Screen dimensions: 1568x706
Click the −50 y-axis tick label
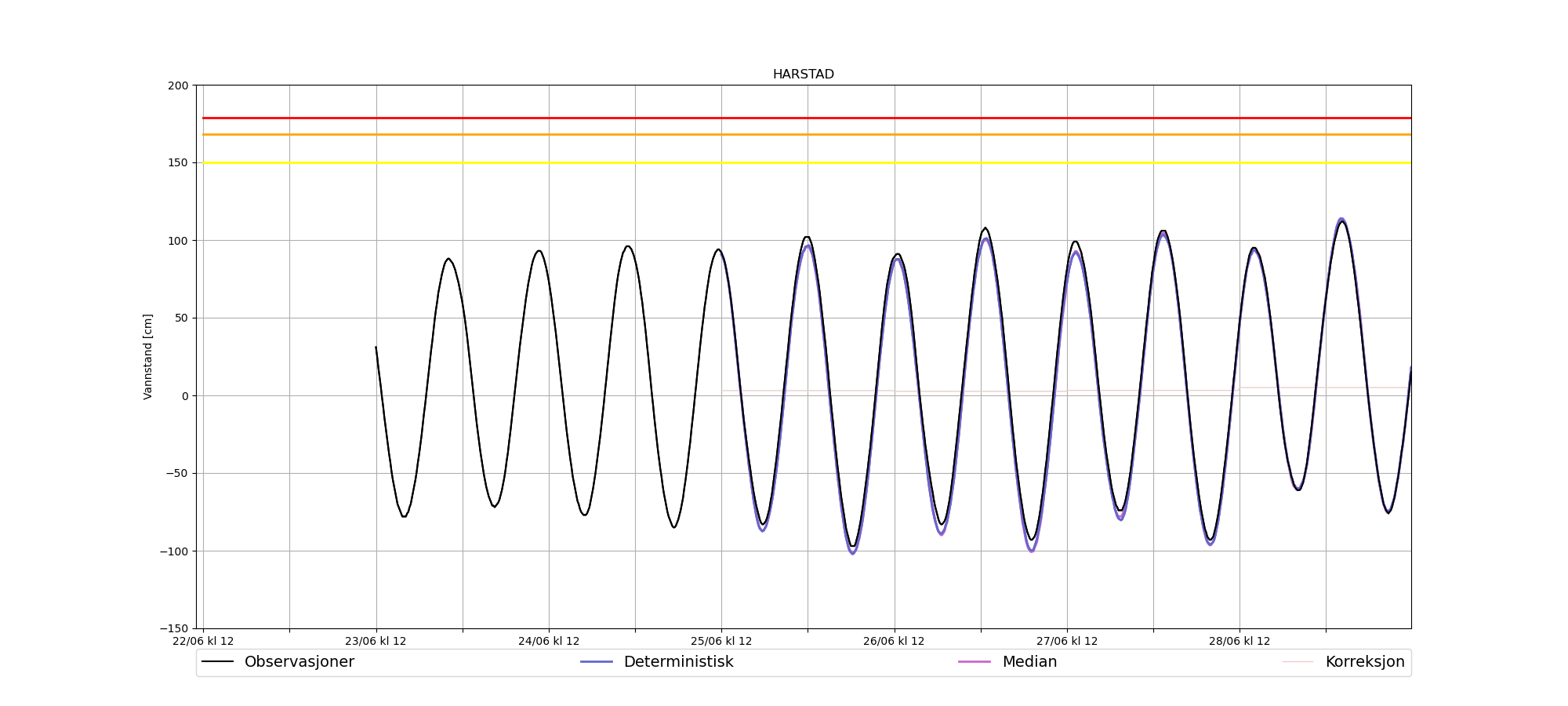[177, 474]
